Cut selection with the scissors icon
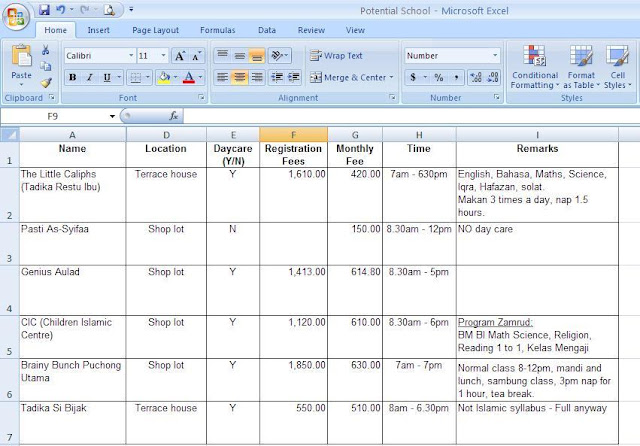This screenshot has height=446, width=640. 45,50
